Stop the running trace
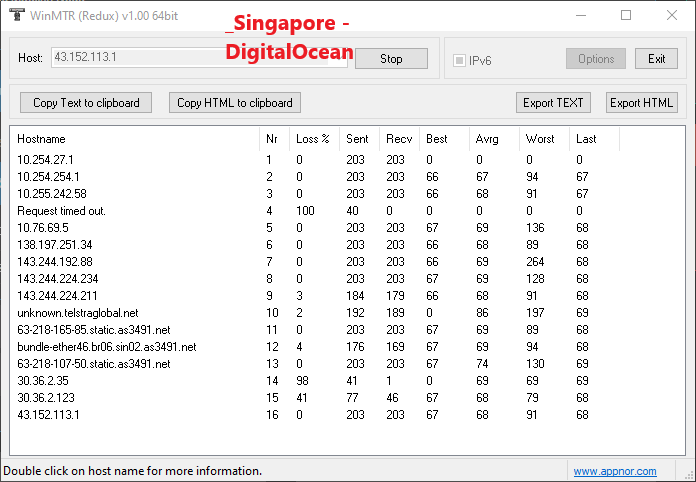Screen dimensions: 696x482 (x=391, y=59)
